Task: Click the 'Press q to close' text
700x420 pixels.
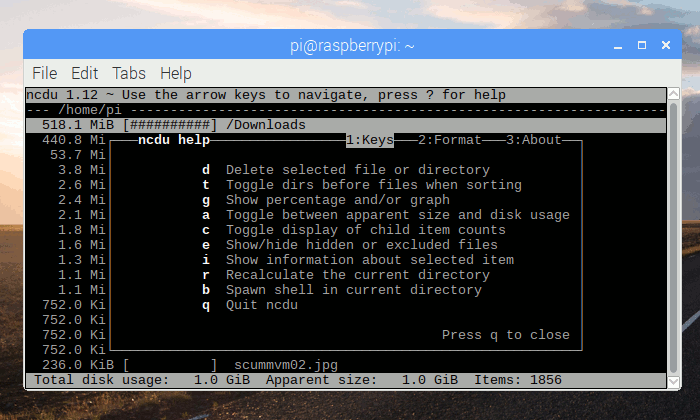Action: point(505,335)
